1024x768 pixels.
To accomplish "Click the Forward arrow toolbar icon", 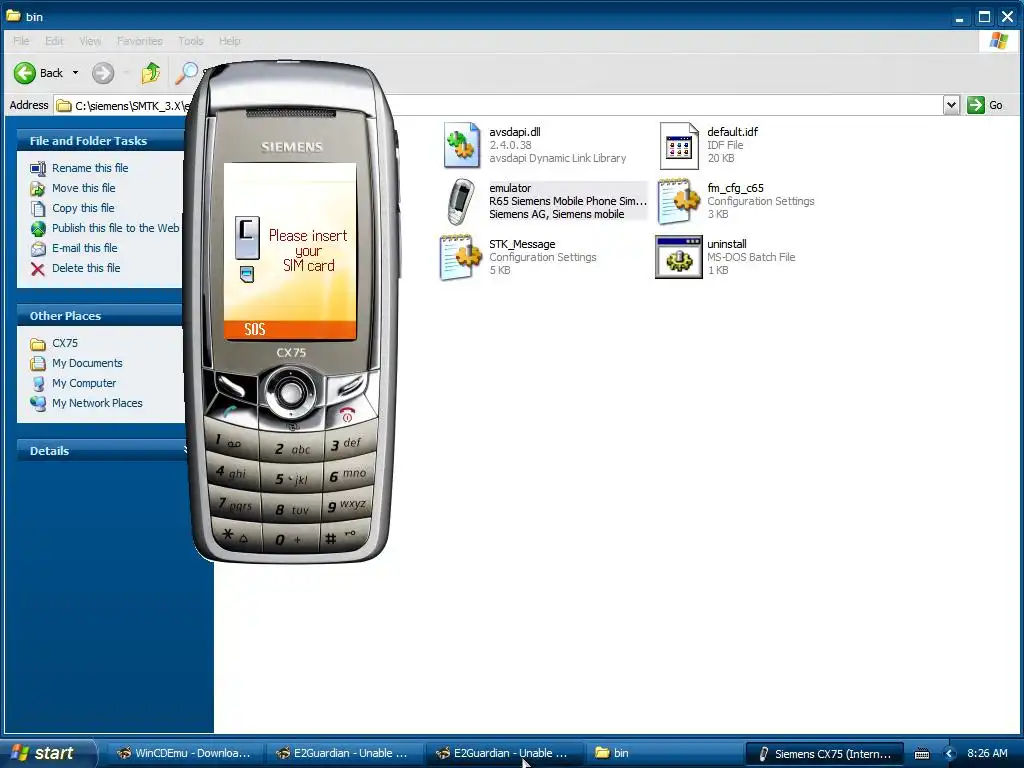I will click(x=103, y=73).
